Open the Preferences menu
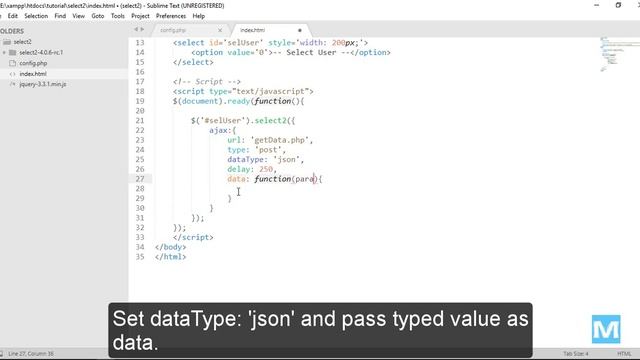This screenshot has width=640, height=360. pos(171,16)
